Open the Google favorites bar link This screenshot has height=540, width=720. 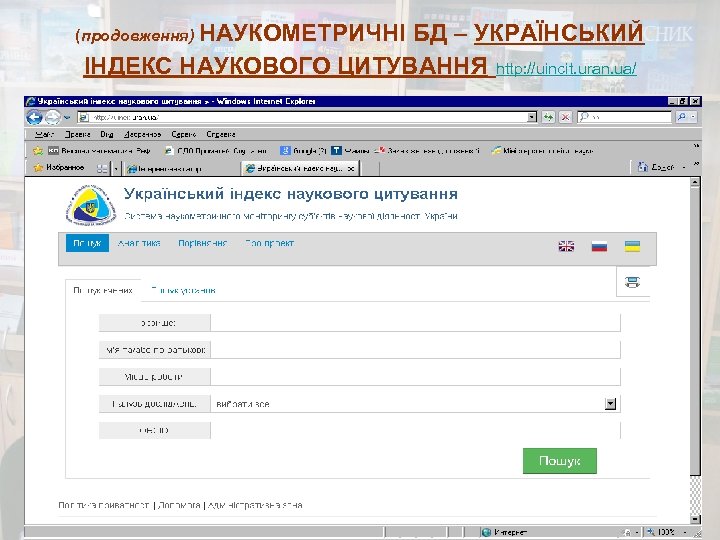[303, 151]
